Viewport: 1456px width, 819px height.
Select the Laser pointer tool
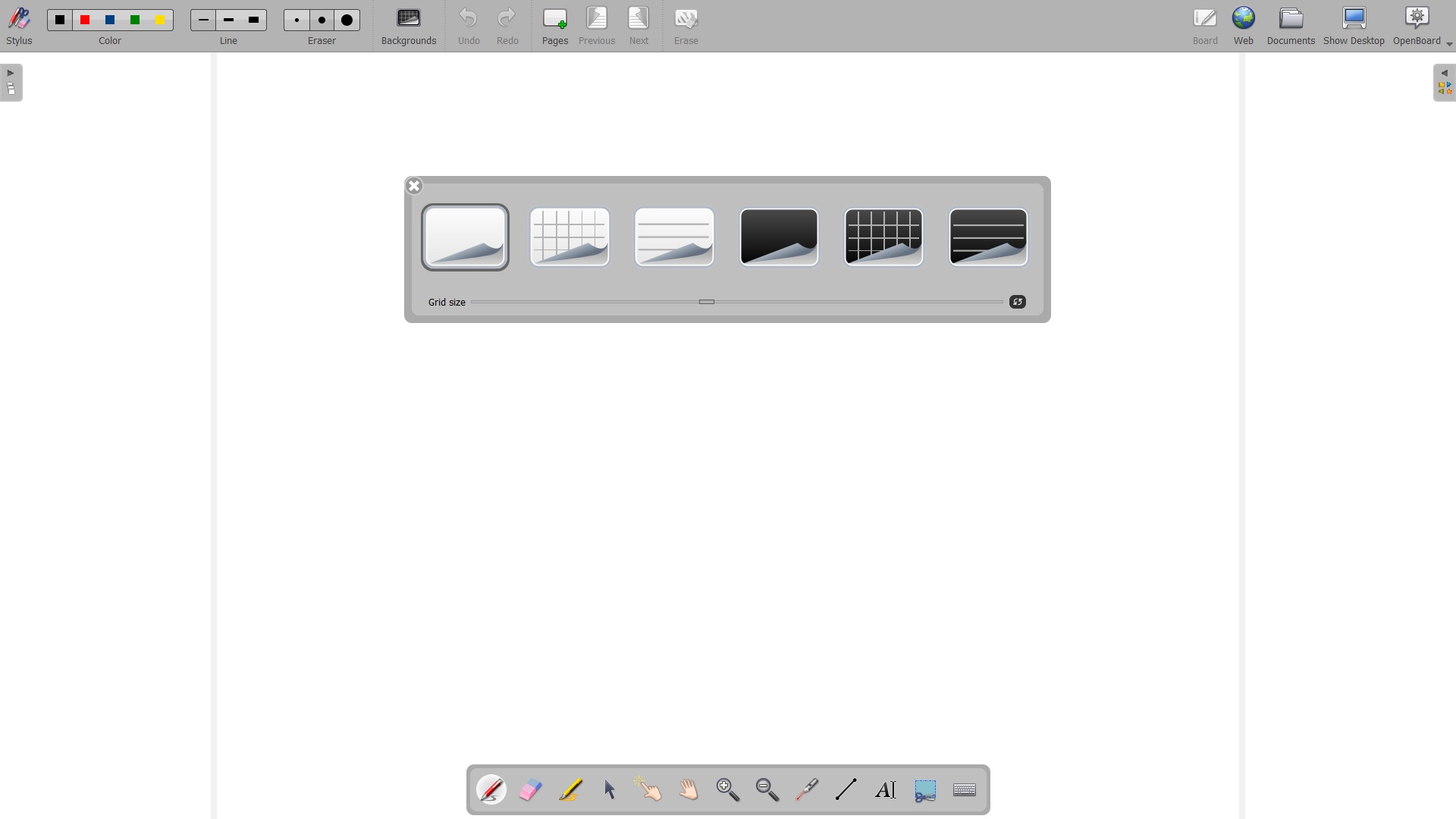807,789
